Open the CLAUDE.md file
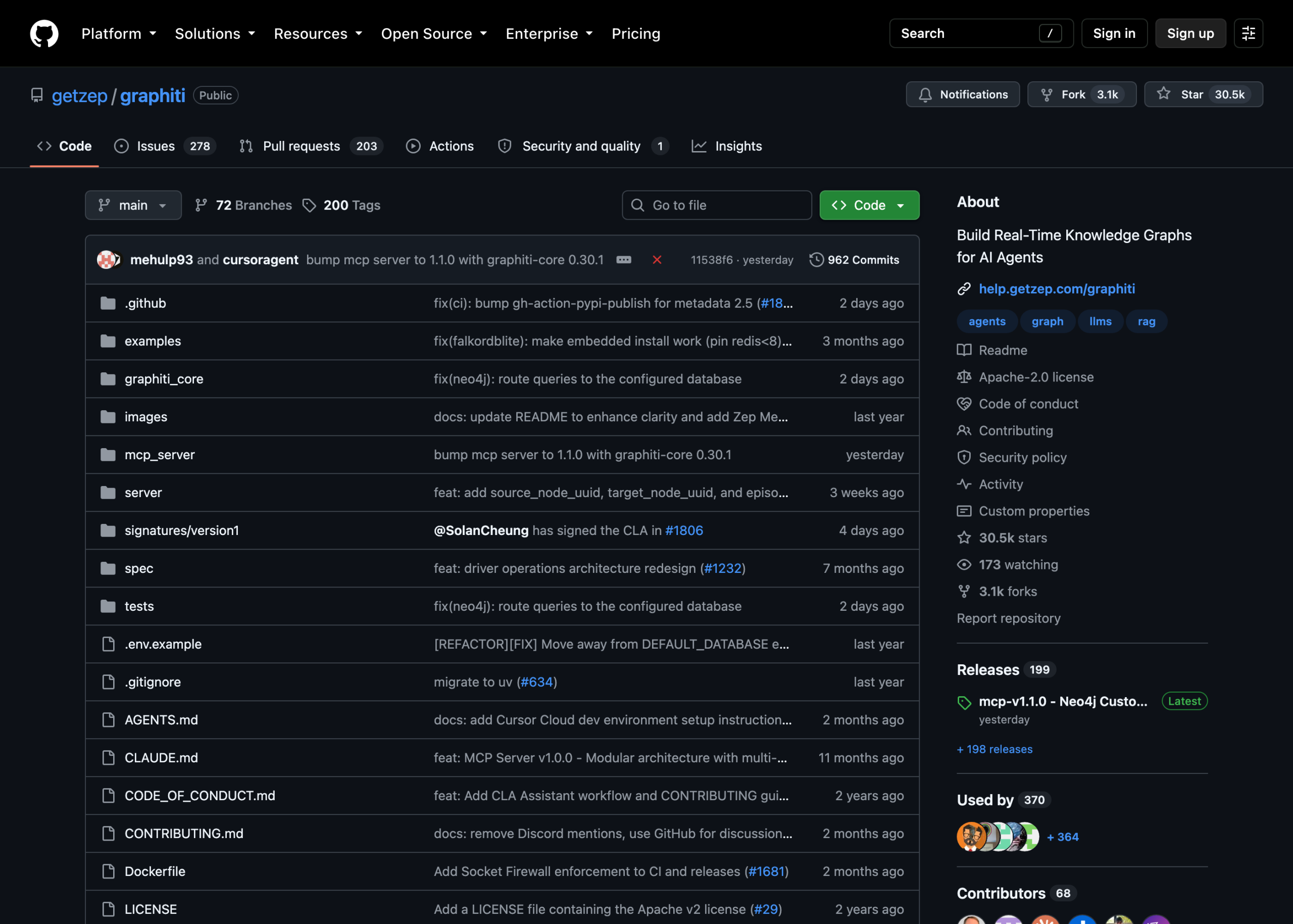 161,758
